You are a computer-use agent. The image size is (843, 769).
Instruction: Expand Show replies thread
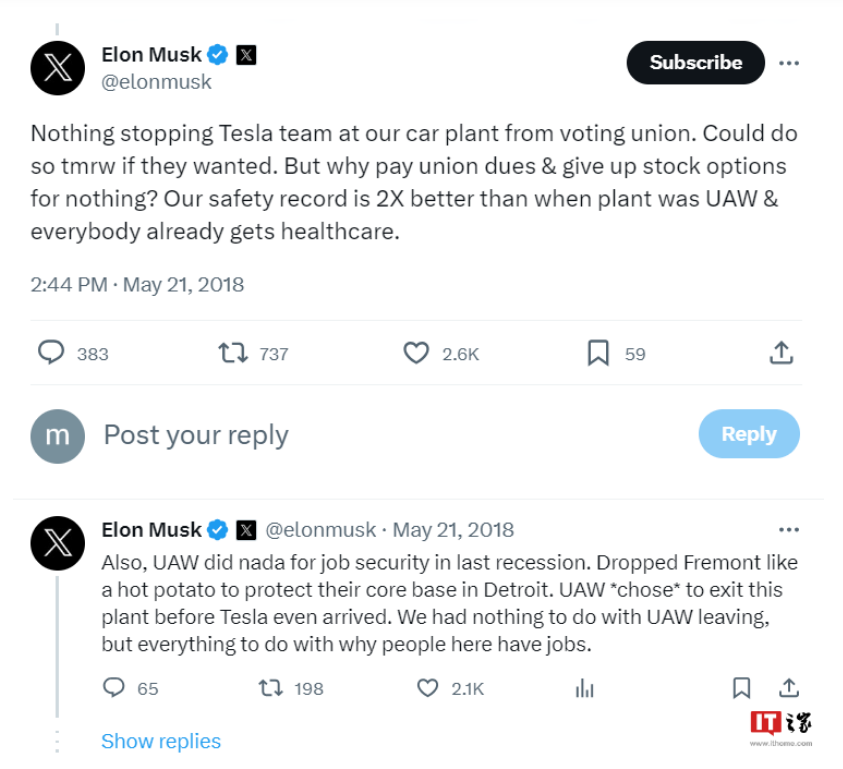(x=161, y=741)
